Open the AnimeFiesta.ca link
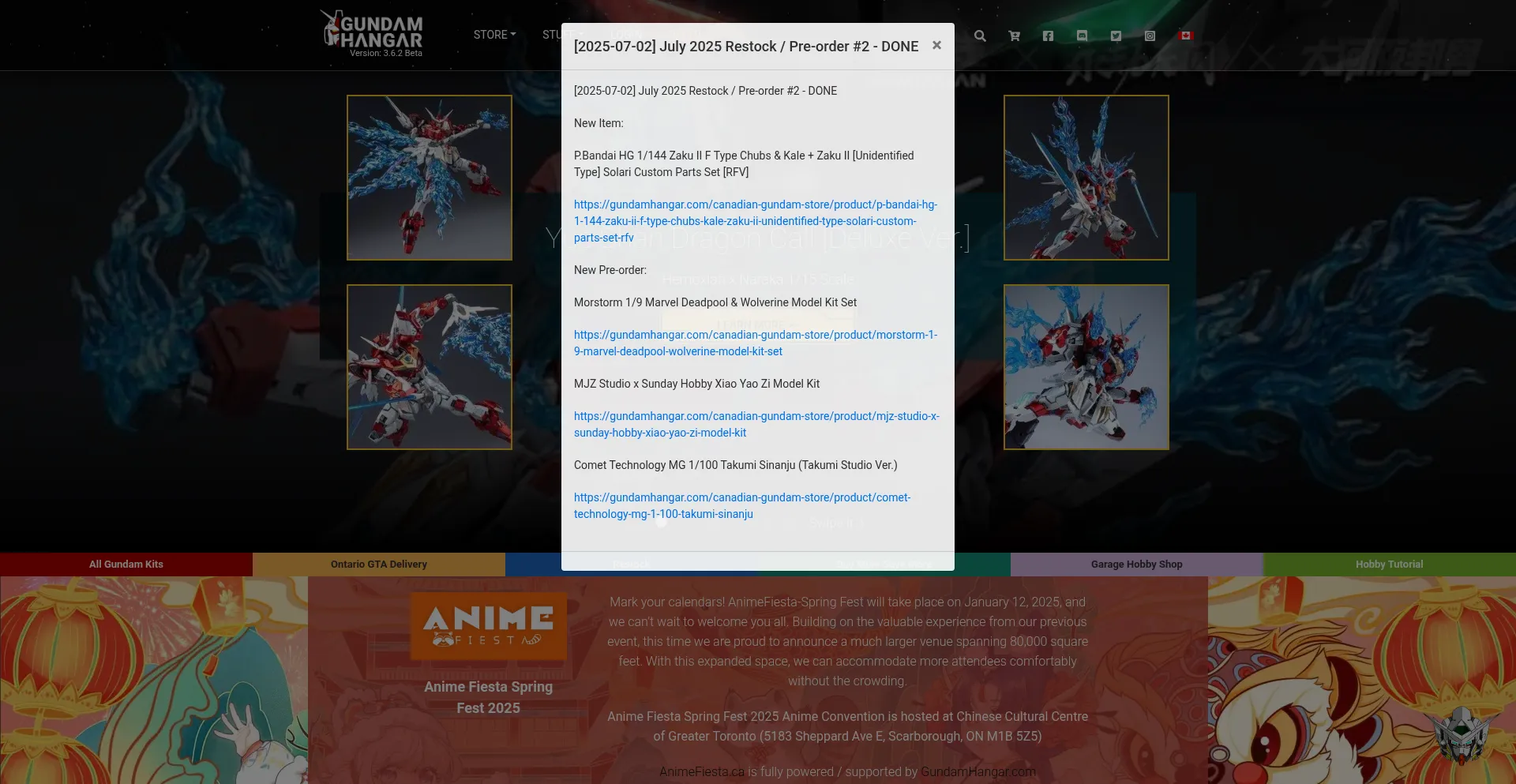1516x784 pixels. (702, 771)
